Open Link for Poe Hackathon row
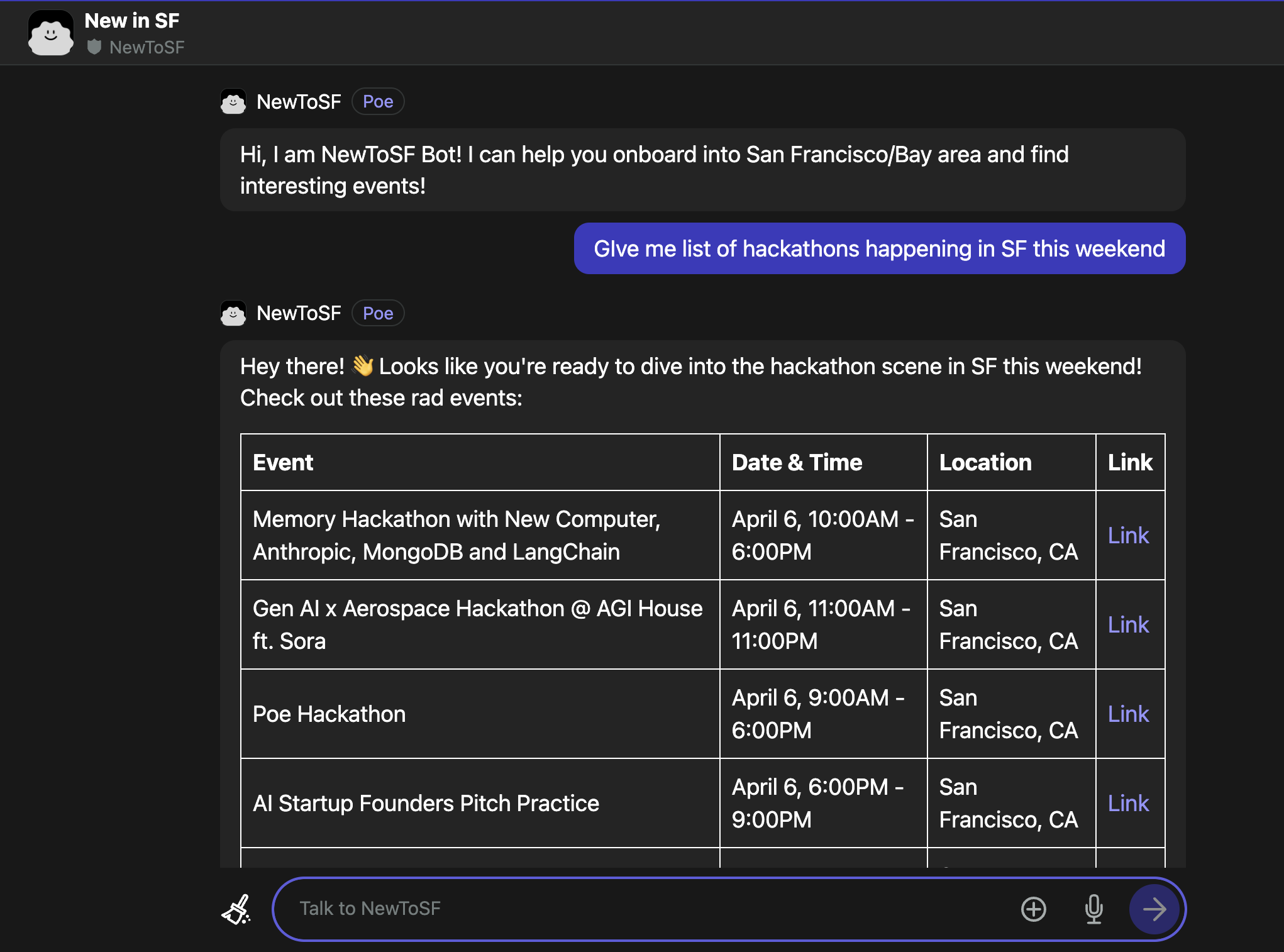Image resolution: width=1284 pixels, height=952 pixels. (x=1128, y=714)
